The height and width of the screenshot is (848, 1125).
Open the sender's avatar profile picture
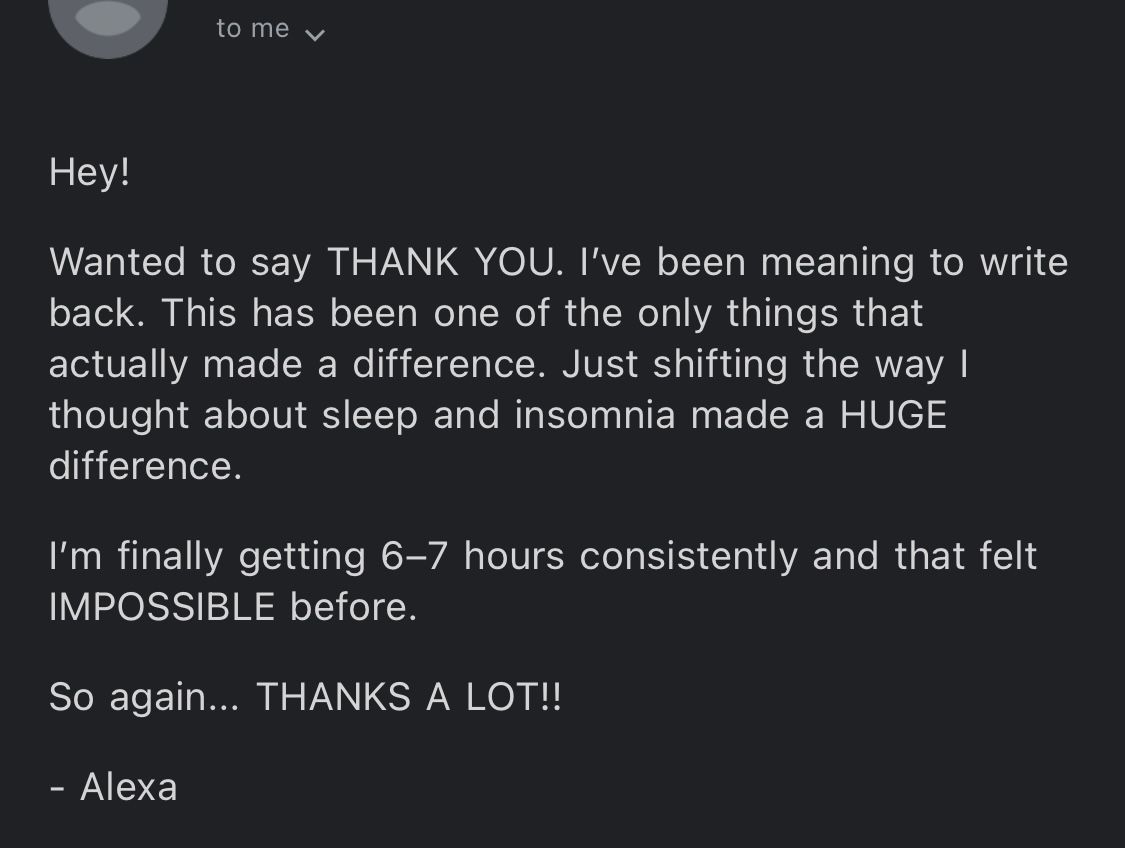tap(108, 22)
